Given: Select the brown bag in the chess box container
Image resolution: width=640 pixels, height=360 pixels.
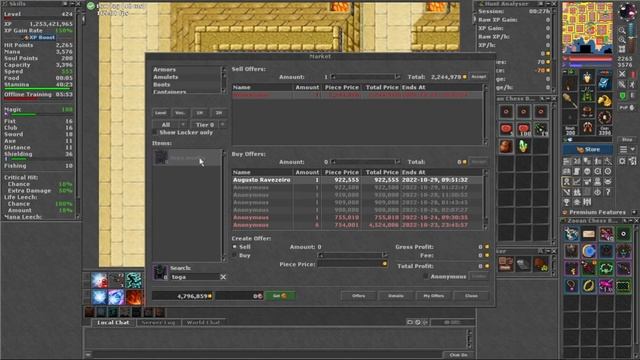Looking at the screenshot, I should coord(506,146).
